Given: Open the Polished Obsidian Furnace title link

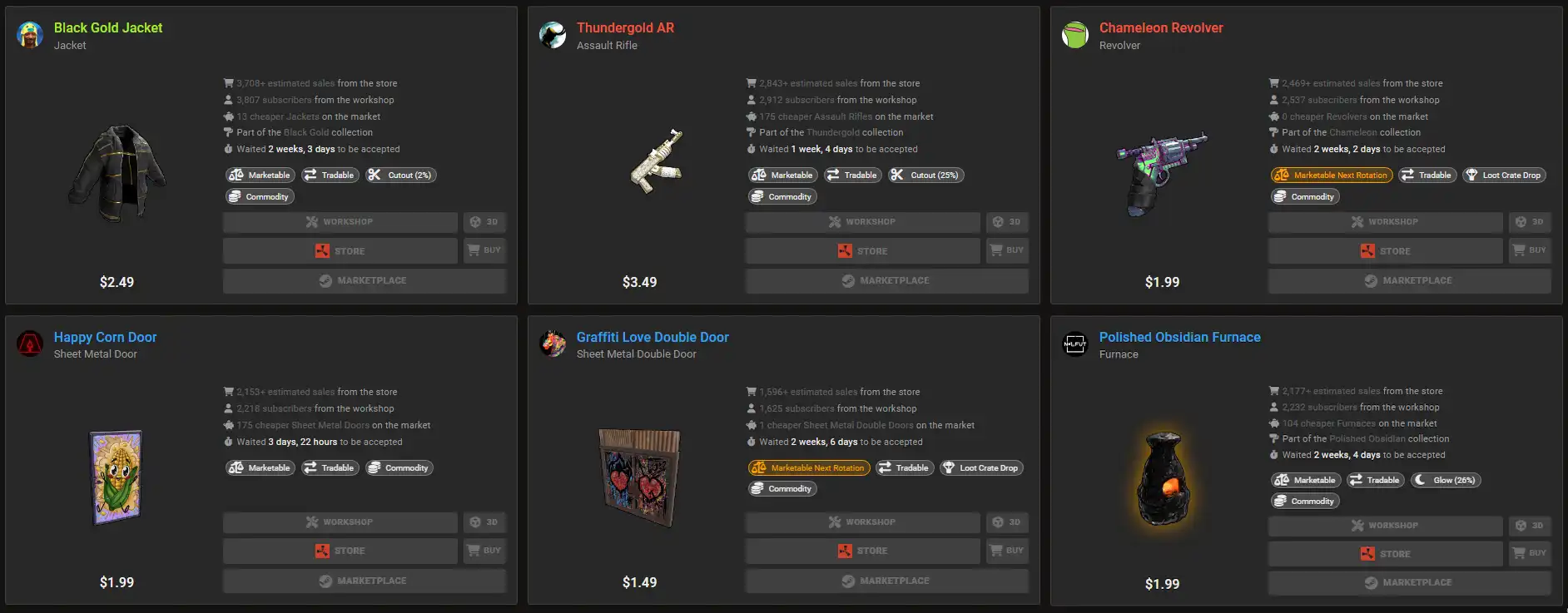Looking at the screenshot, I should (1179, 337).
